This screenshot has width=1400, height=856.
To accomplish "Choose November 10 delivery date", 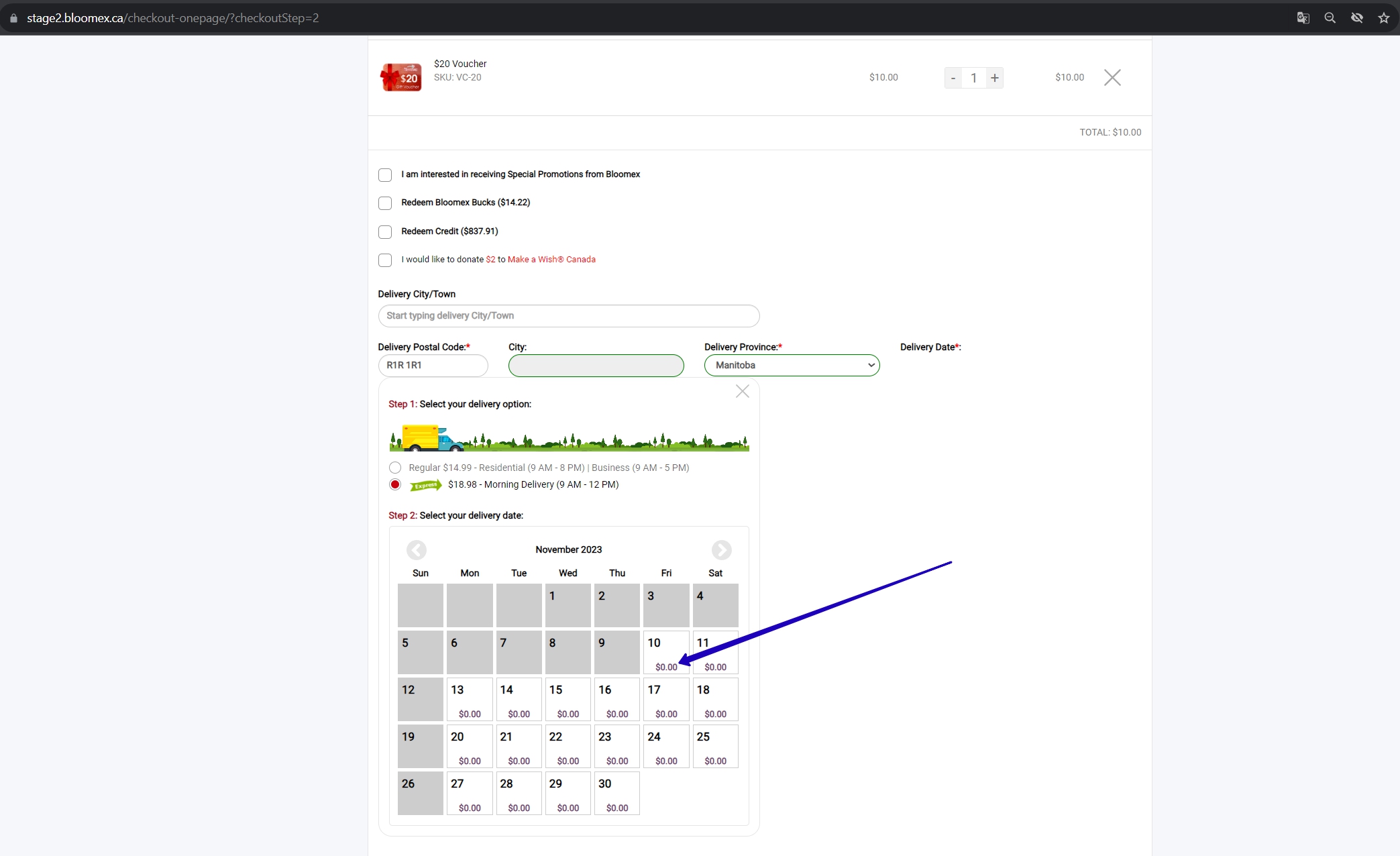I will click(x=666, y=652).
